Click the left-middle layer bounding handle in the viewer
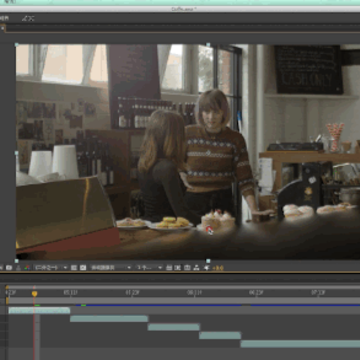 pyautogui.click(x=16, y=153)
